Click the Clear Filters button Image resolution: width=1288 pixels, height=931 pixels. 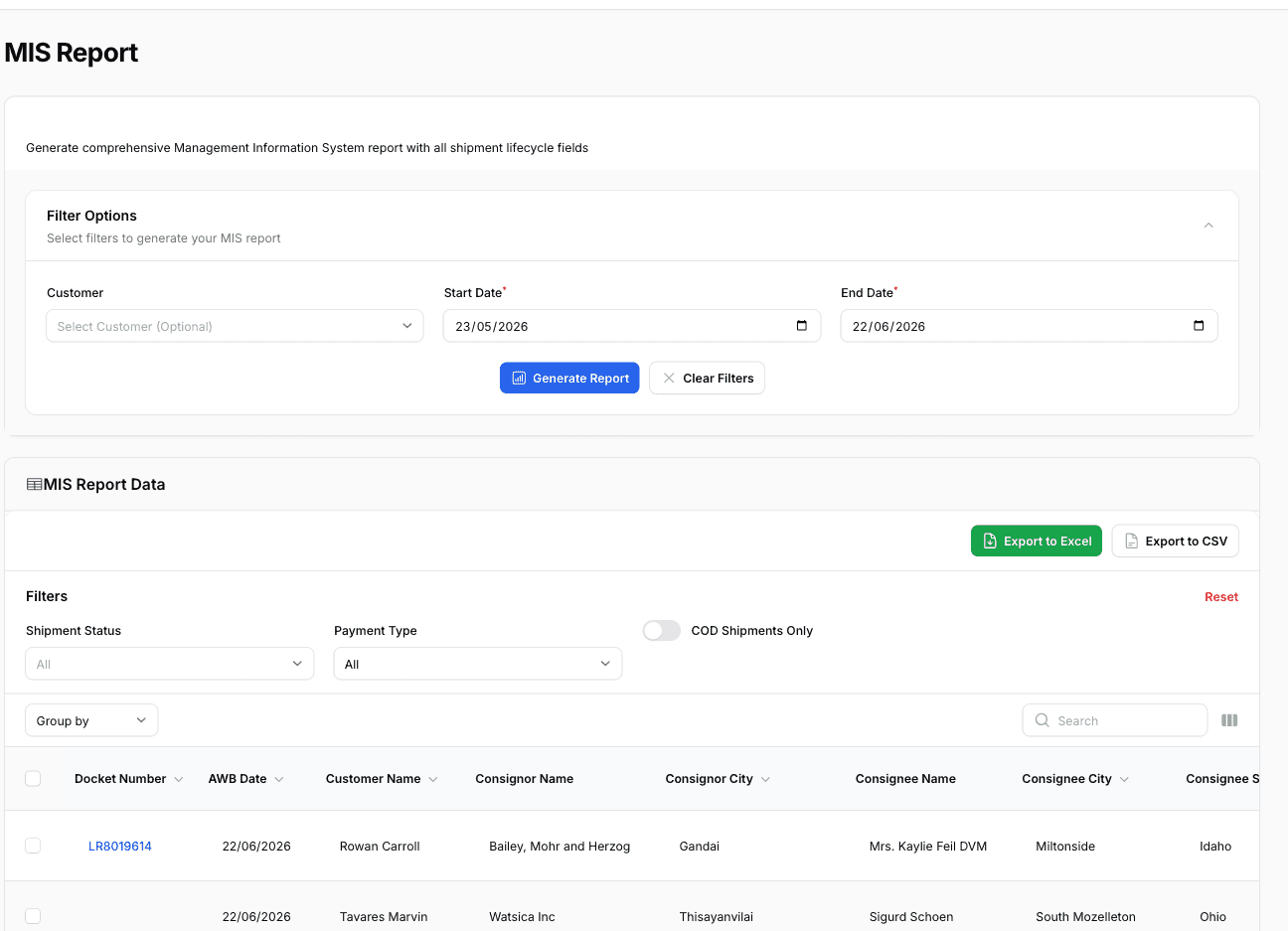pyautogui.click(x=708, y=378)
